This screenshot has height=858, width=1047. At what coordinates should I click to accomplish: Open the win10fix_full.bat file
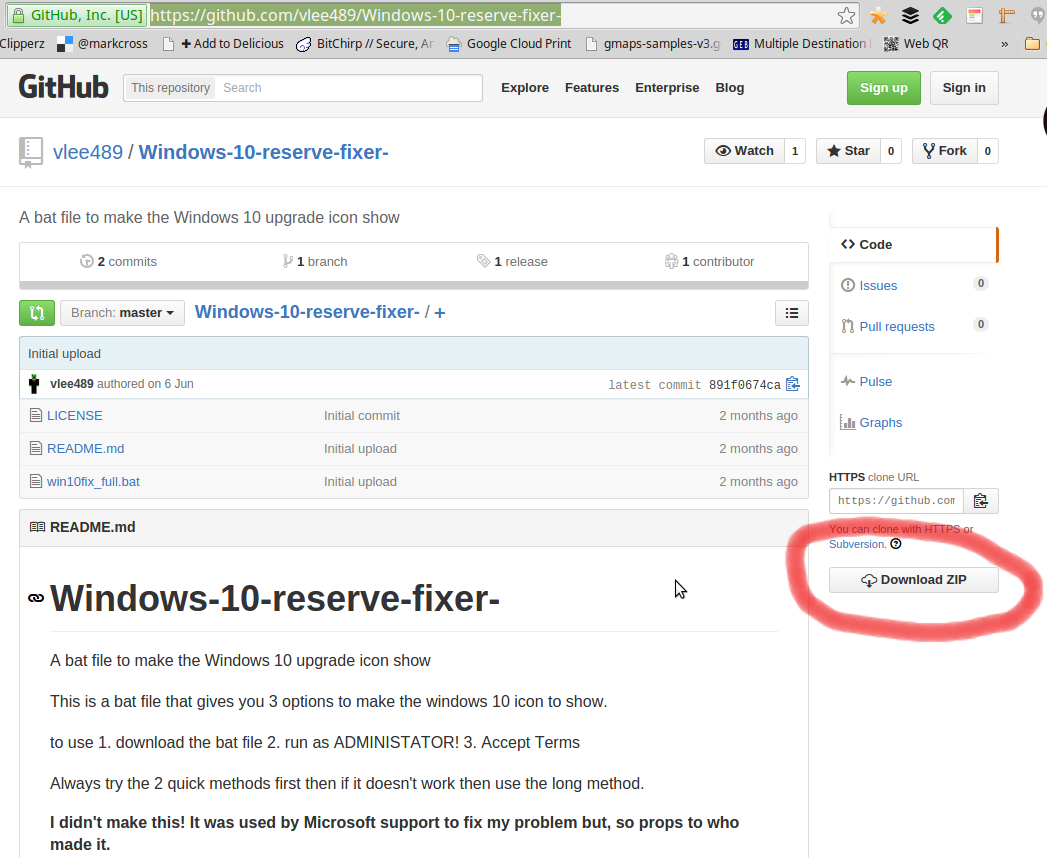(93, 481)
